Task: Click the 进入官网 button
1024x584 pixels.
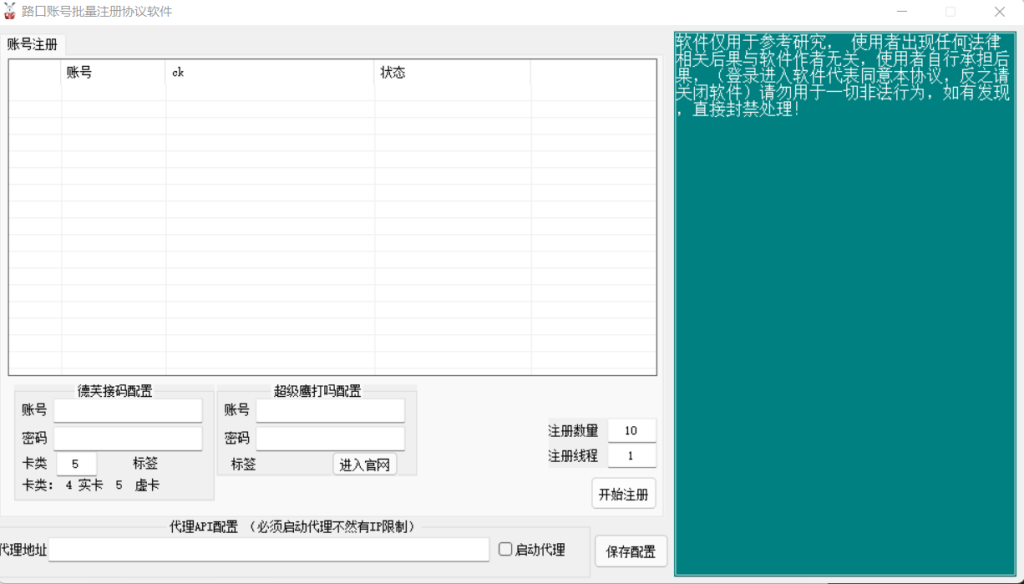Action: [x=364, y=464]
